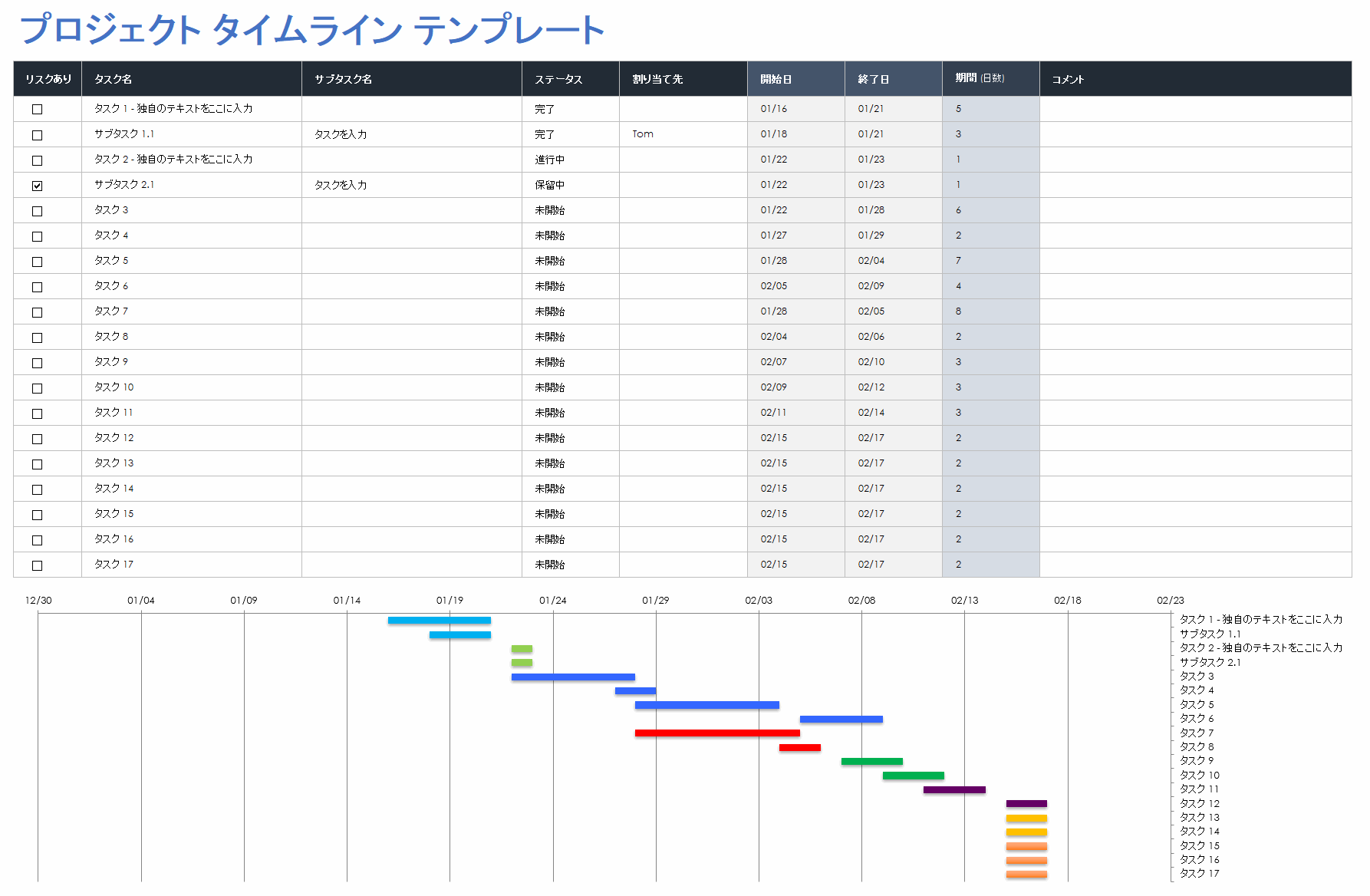Select the end date 02/04 cell
The height and width of the screenshot is (896, 1370).
[x=894, y=261]
